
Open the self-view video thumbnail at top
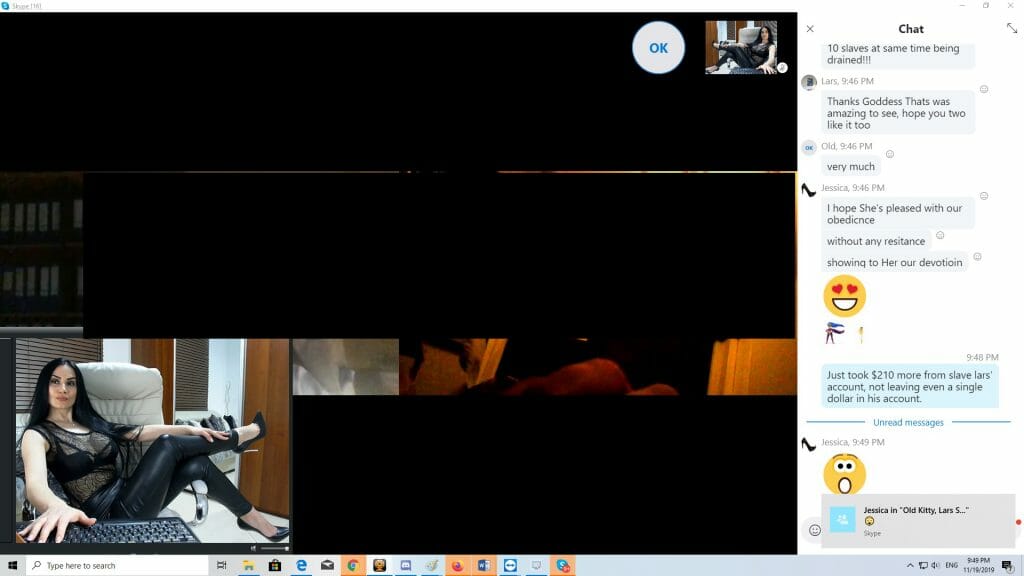741,47
